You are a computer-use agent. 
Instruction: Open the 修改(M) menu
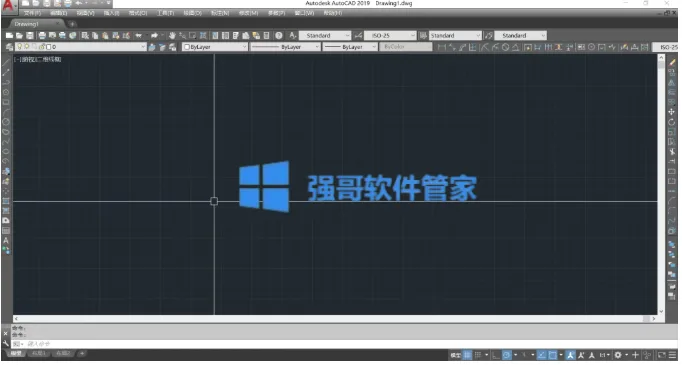point(248,13)
